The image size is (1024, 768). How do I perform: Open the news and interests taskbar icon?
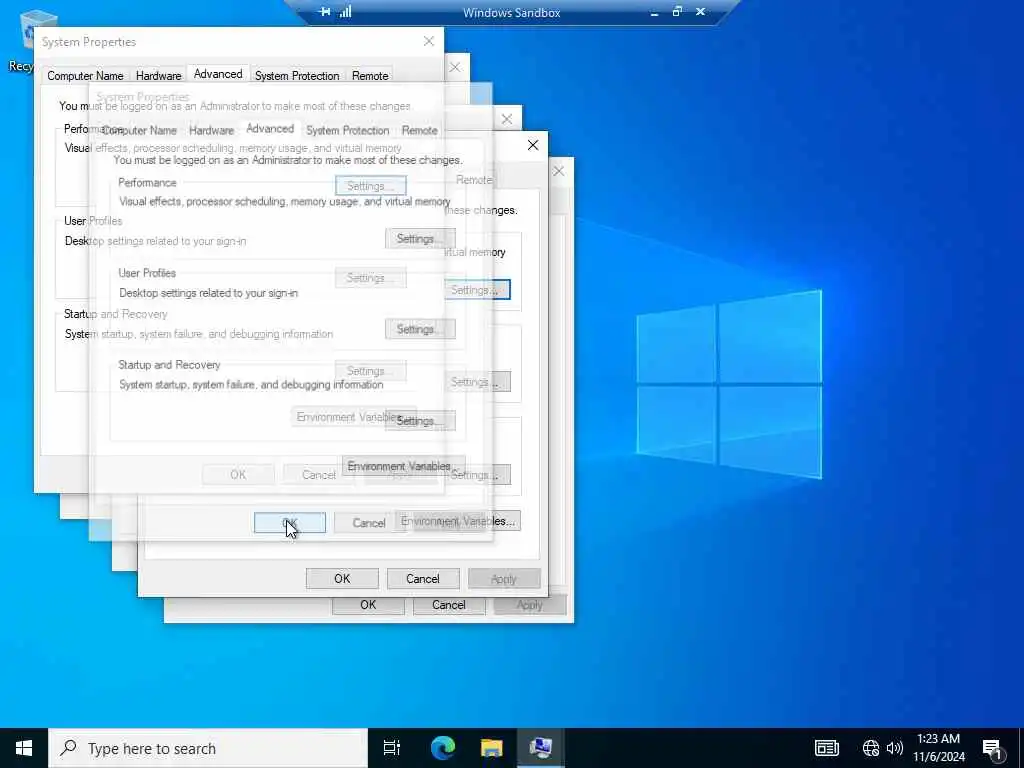pyautogui.click(x=826, y=748)
